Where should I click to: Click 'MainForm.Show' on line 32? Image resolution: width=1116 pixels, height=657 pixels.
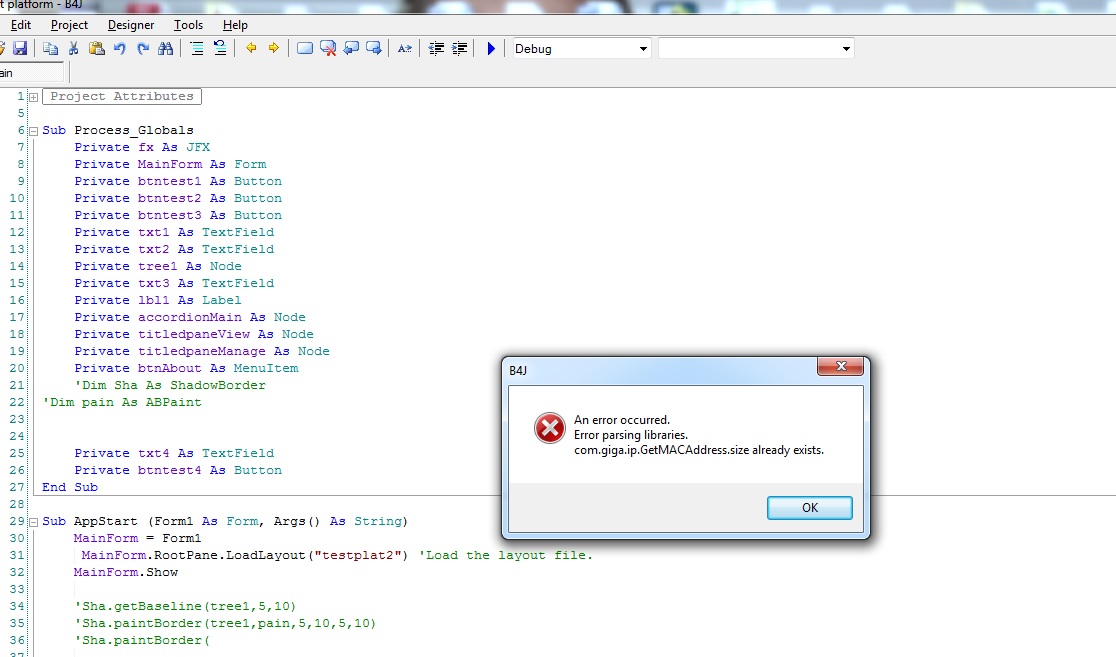tap(126, 572)
